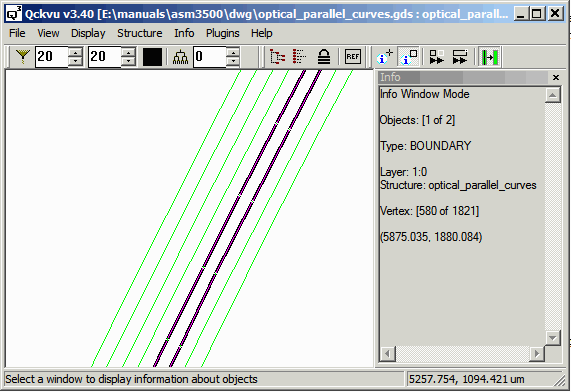Toggle the info window mode icon

tap(408, 57)
